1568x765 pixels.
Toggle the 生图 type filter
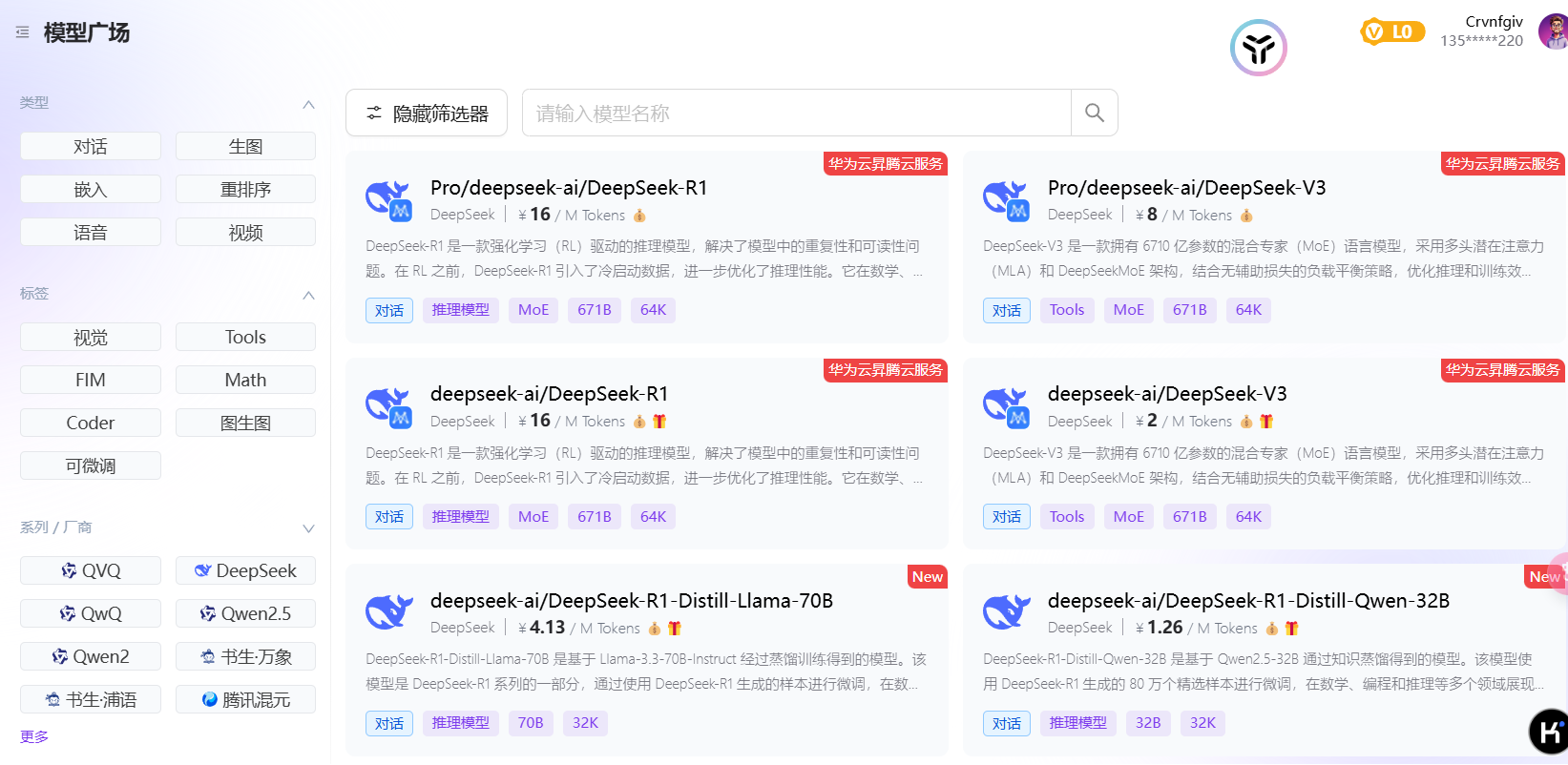[245, 146]
